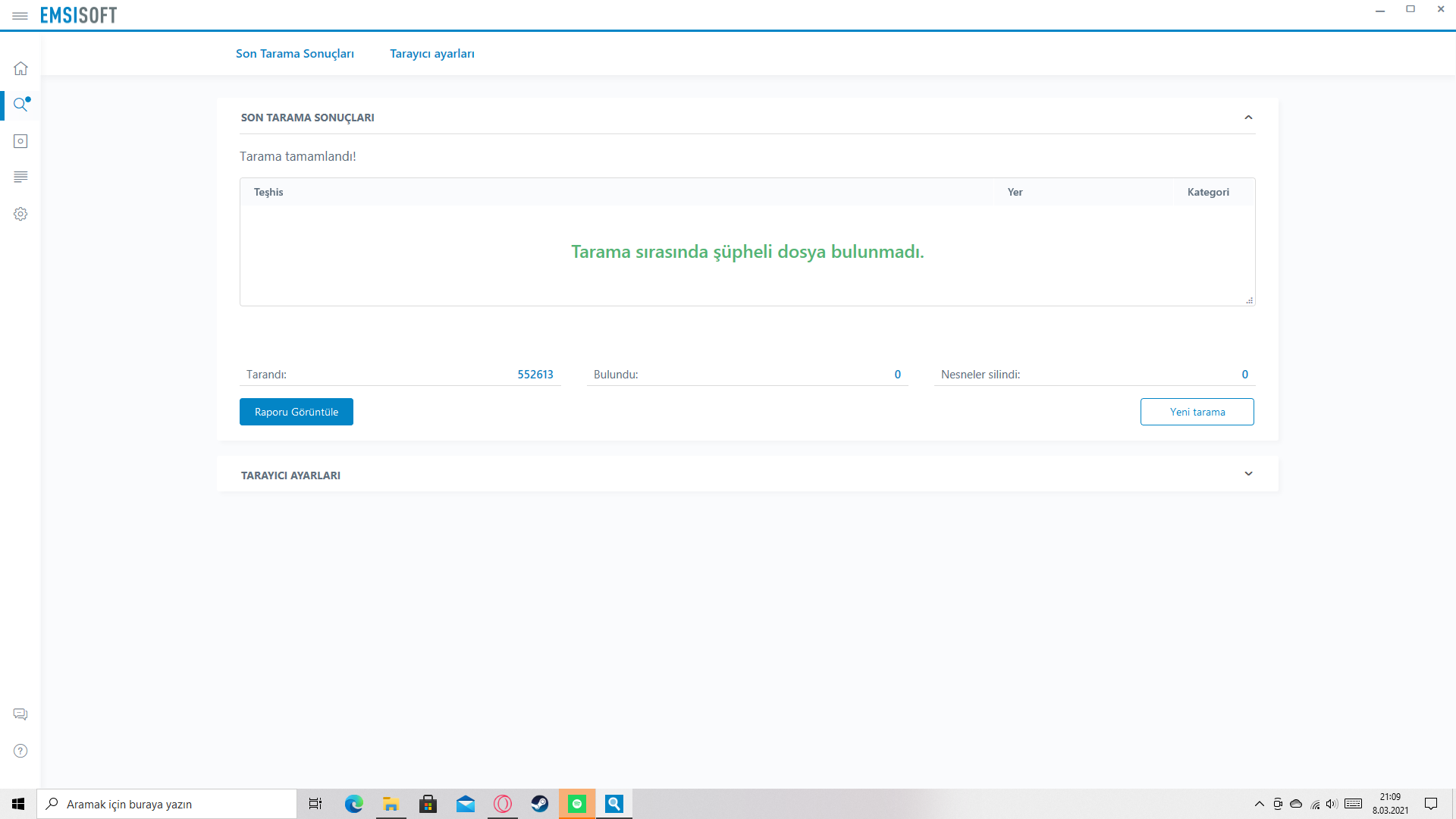This screenshot has height=819, width=1456.
Task: Open the Logs list sidebar icon
Action: pos(20,177)
